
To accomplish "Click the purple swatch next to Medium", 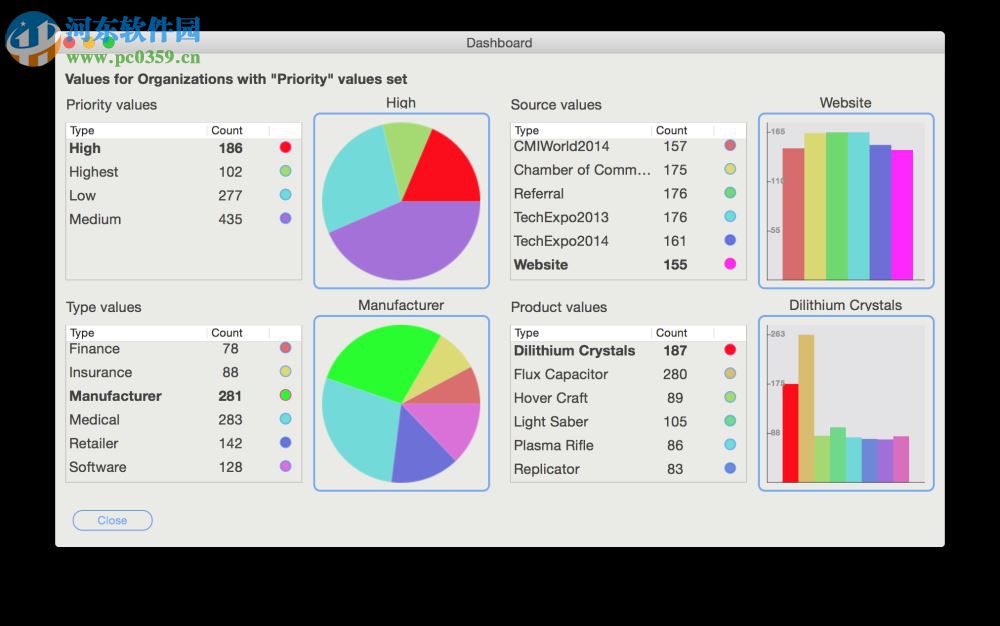I will point(285,219).
